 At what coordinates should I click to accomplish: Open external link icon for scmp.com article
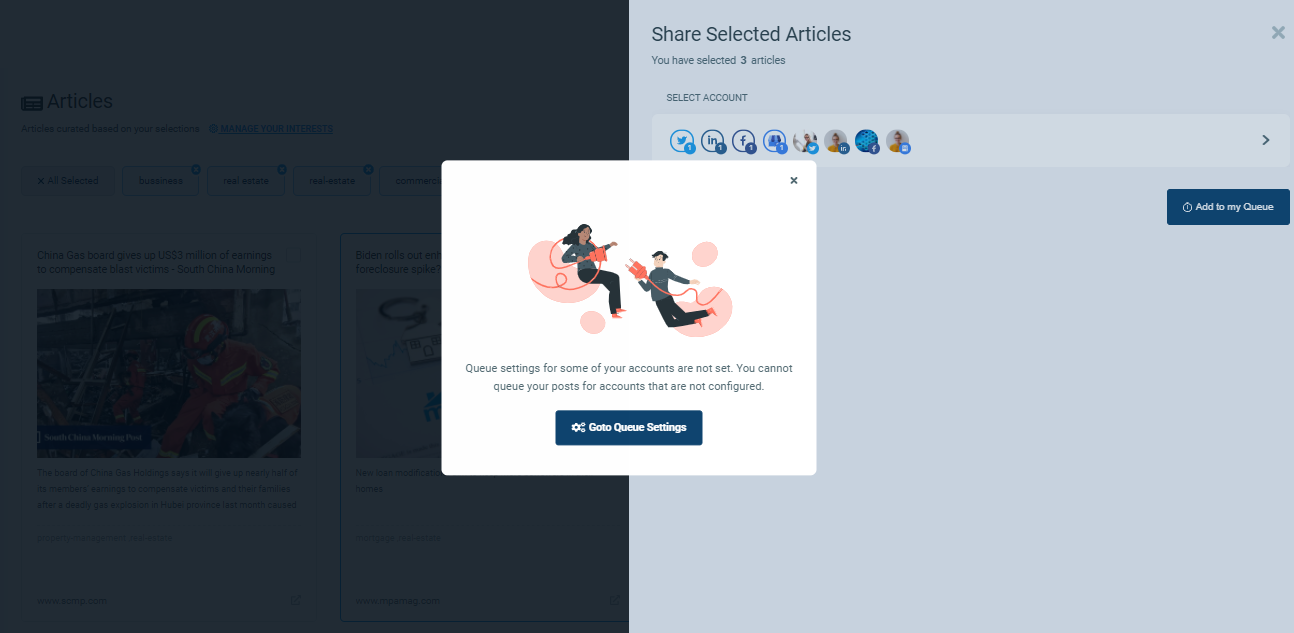[296, 600]
